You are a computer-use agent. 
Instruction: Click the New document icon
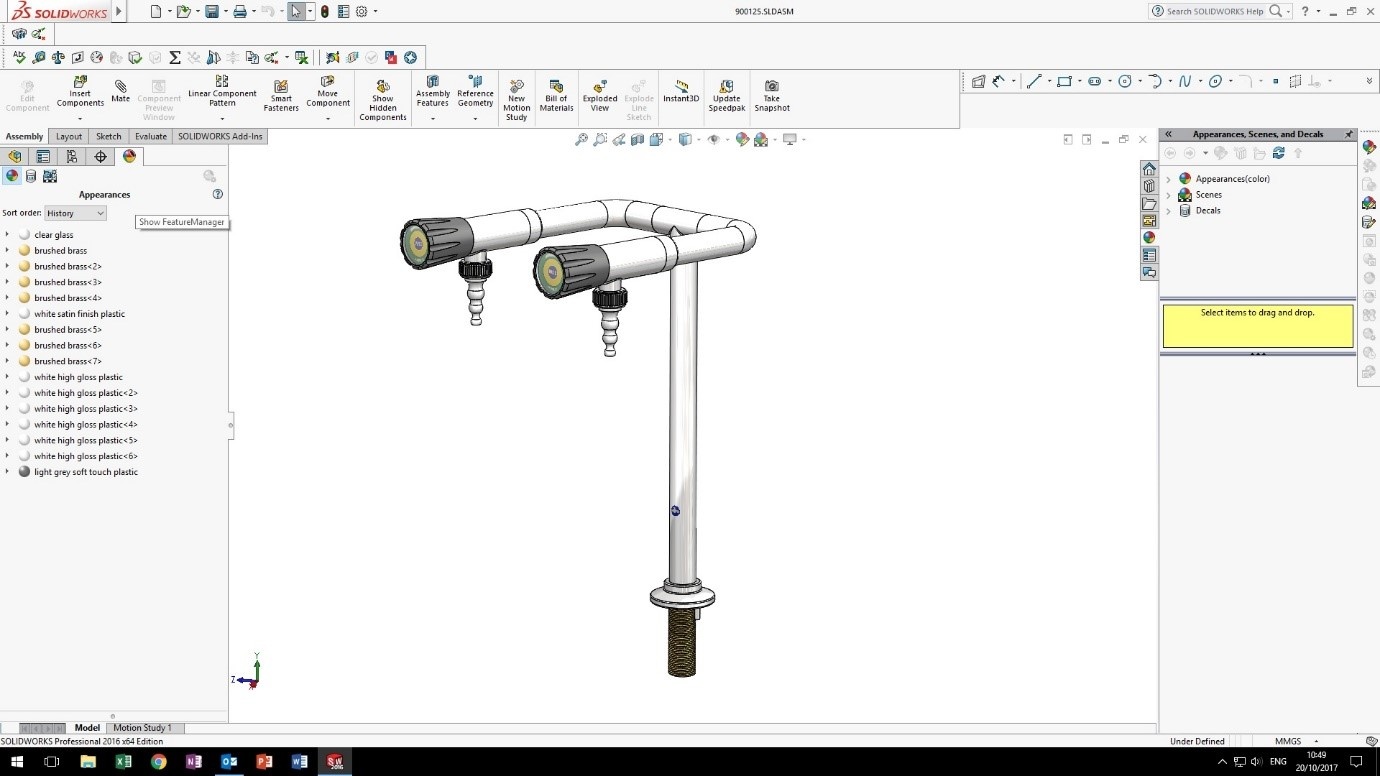(155, 11)
